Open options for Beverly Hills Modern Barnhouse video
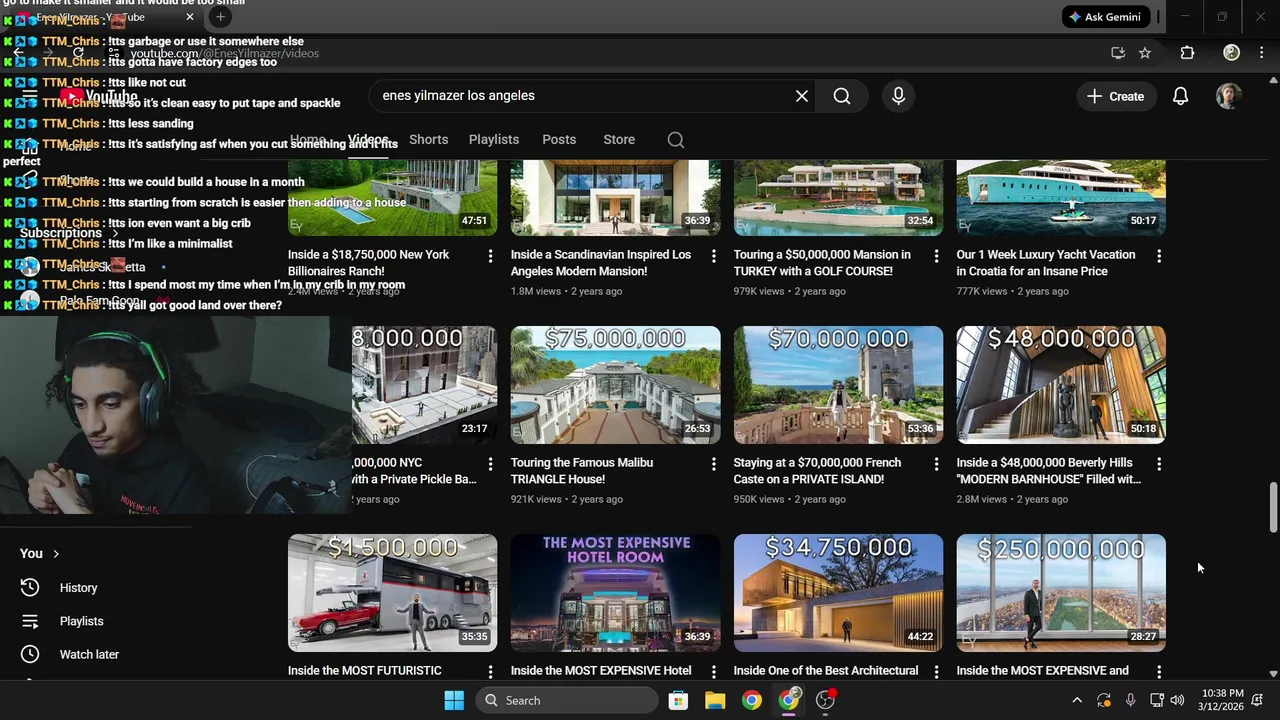This screenshot has height=720, width=1280. (1159, 464)
